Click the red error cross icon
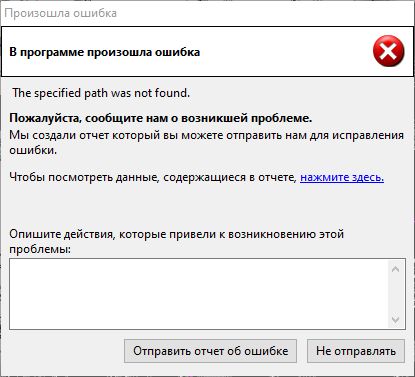 pyautogui.click(x=388, y=51)
